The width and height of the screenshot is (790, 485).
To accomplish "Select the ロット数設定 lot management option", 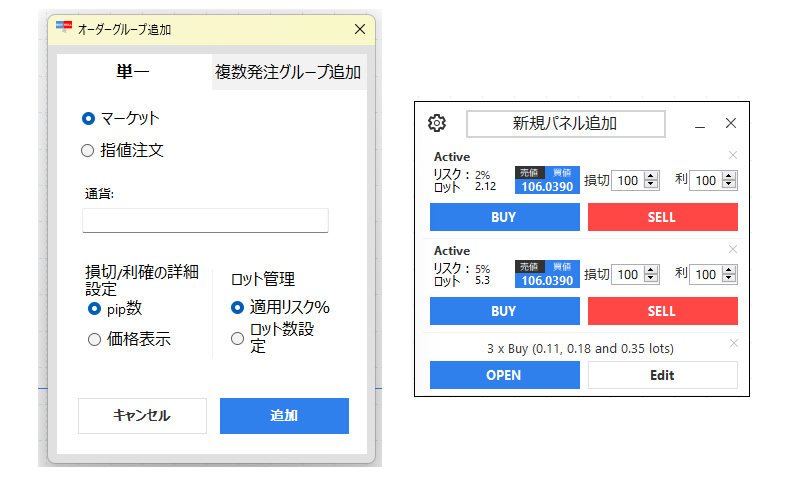I will click(237, 338).
